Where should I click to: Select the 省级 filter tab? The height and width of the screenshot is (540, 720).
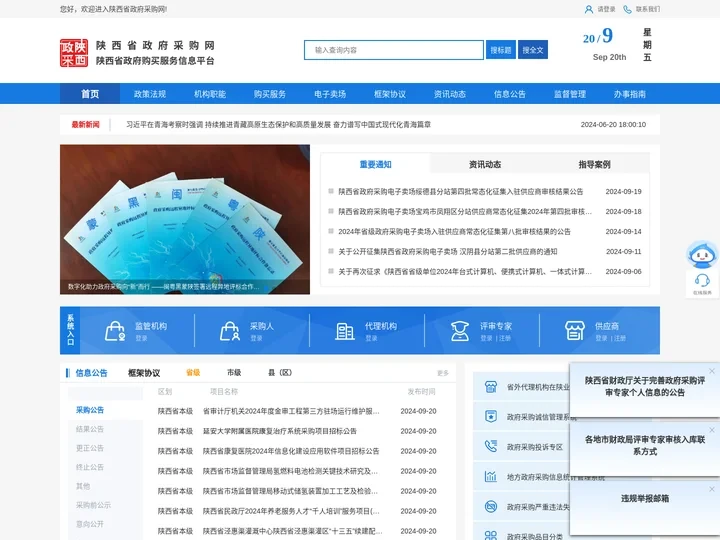(193, 372)
